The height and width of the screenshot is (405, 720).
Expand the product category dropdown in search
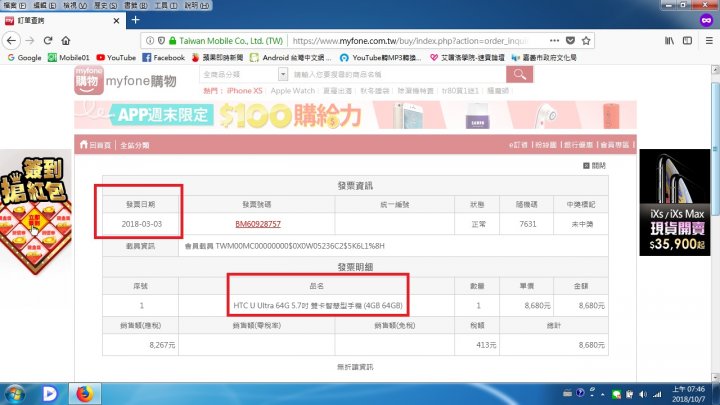(283, 74)
